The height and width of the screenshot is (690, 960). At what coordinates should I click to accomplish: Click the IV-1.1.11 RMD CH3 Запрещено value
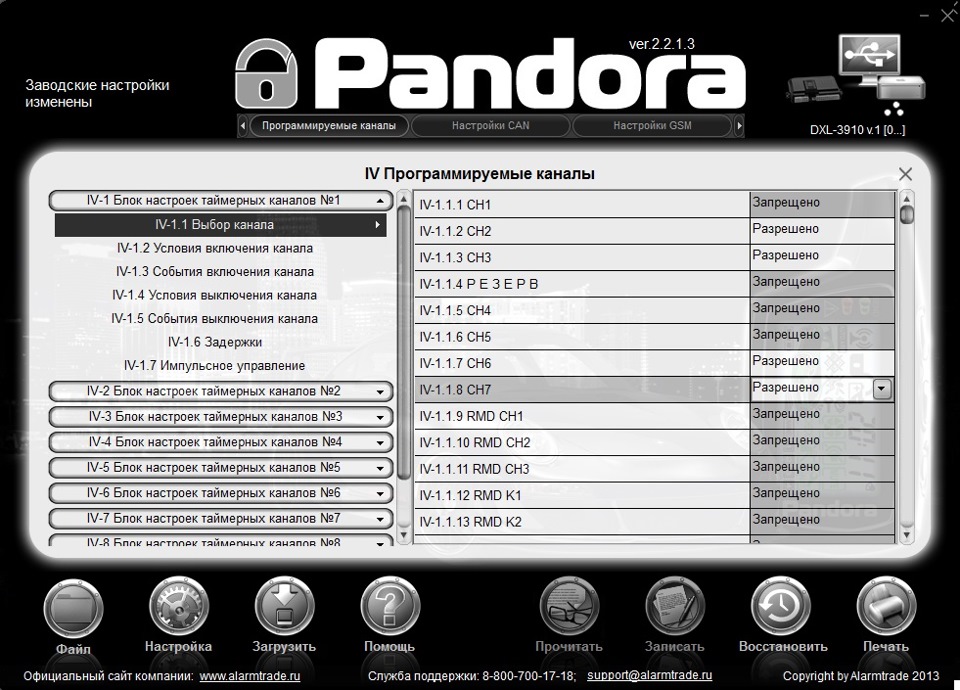[x=822, y=468]
